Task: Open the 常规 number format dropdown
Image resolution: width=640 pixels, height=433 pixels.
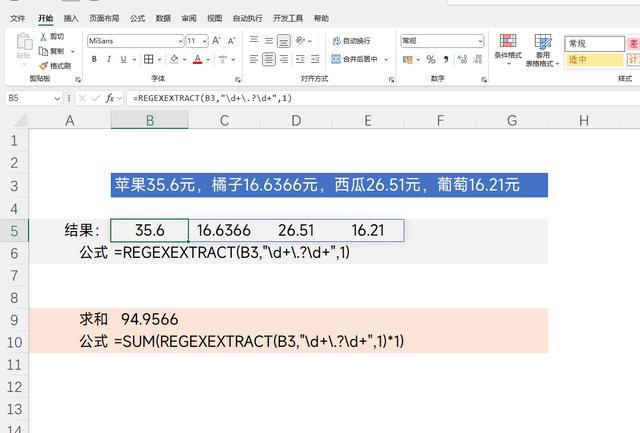Action: click(x=480, y=41)
